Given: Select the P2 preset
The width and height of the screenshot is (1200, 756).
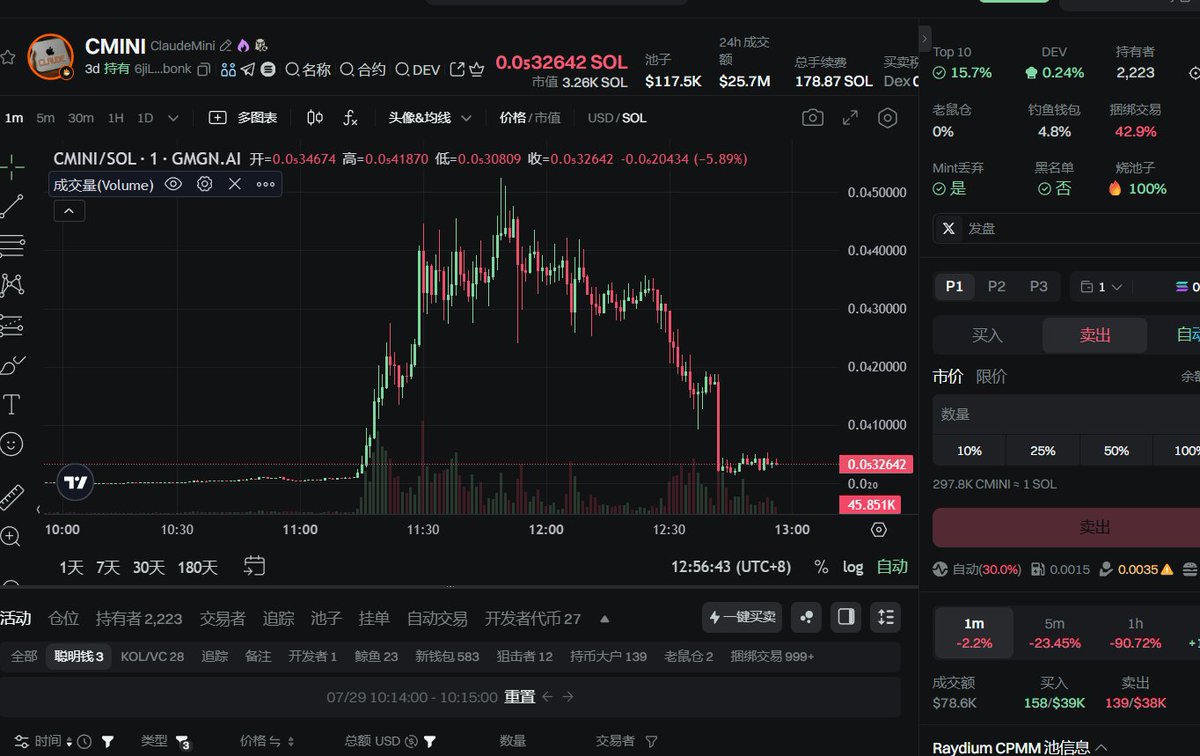Looking at the screenshot, I should 996,286.
